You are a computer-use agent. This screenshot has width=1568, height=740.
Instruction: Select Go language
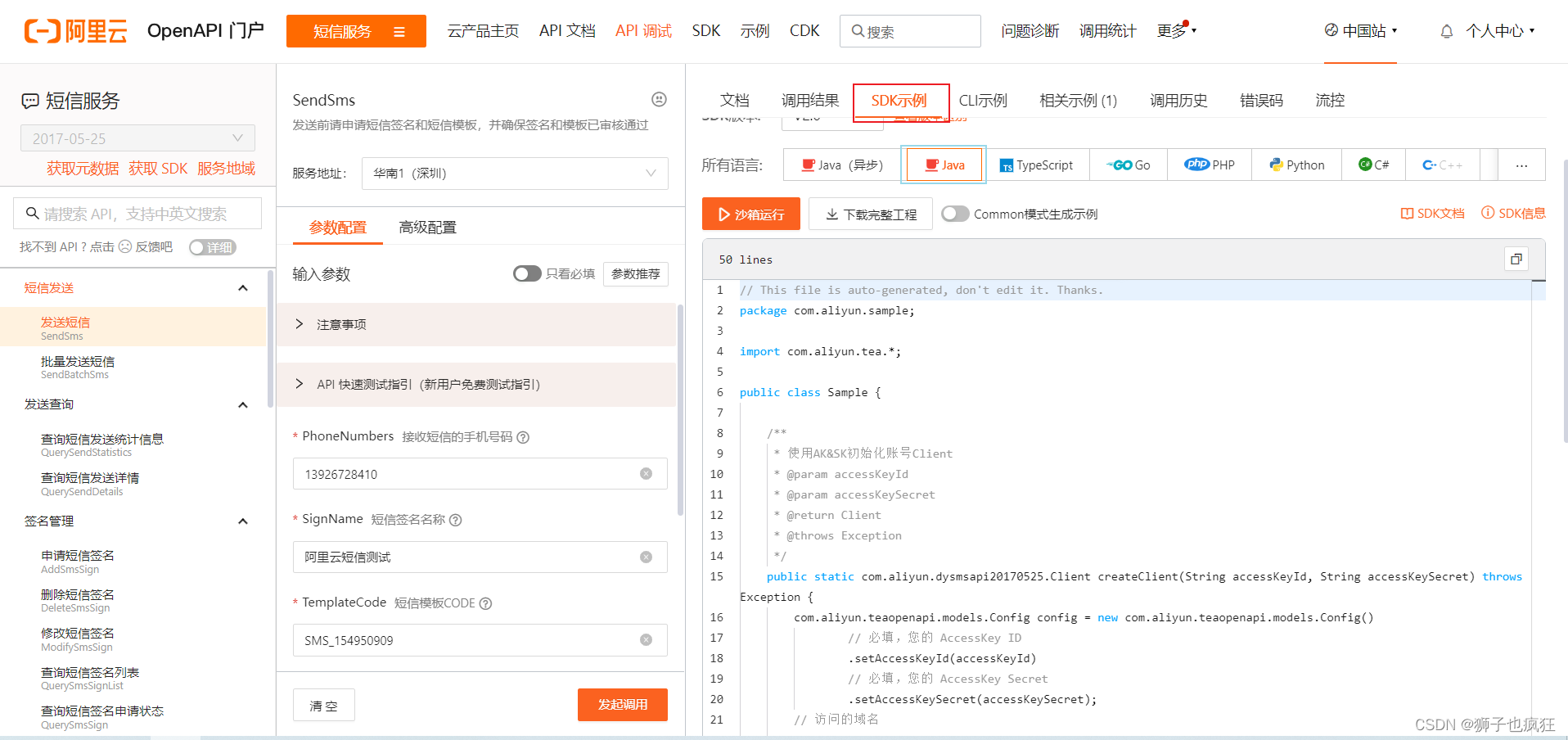click(1128, 165)
